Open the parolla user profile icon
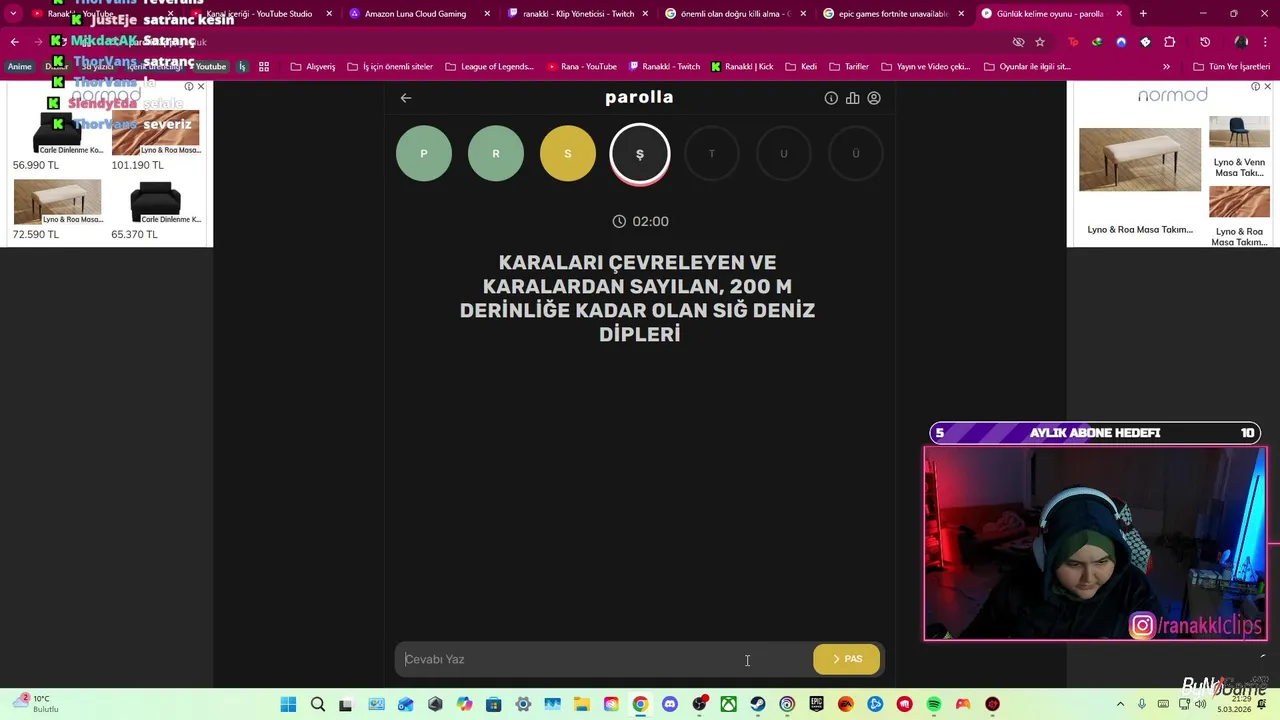Screen dimensions: 1280x720 tap(874, 98)
